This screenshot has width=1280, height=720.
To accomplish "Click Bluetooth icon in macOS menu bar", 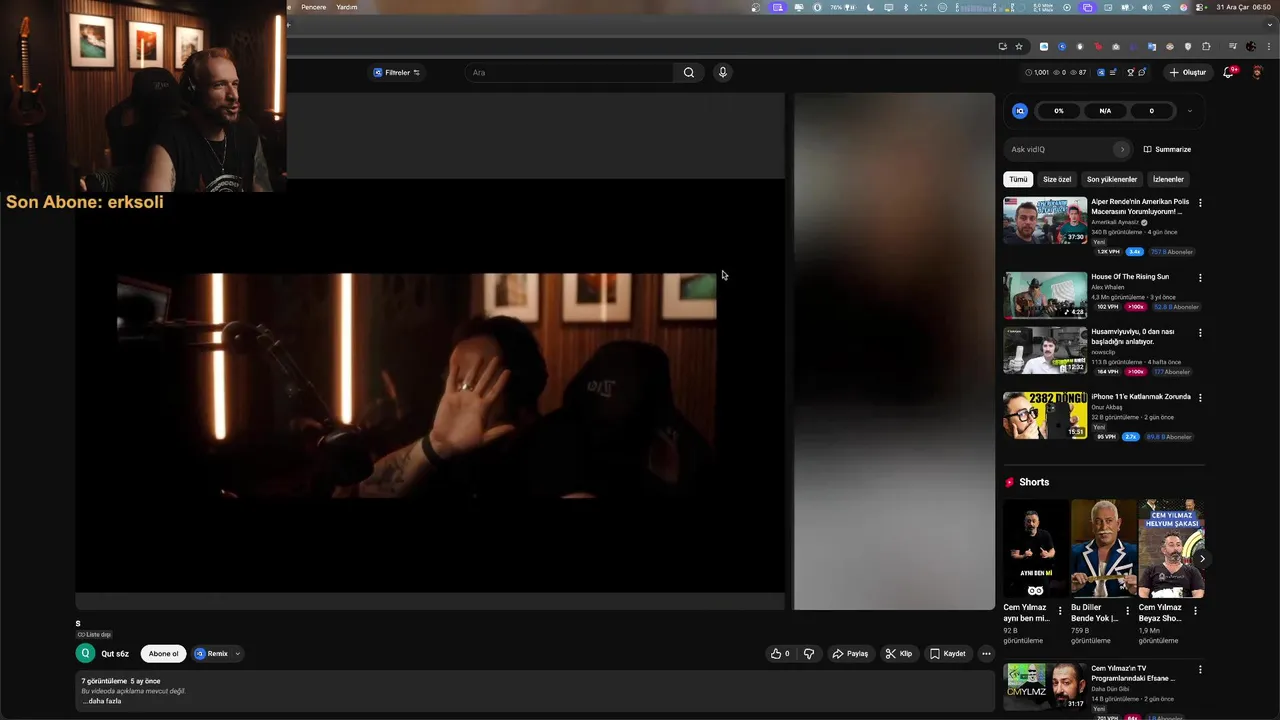I will click(906, 7).
